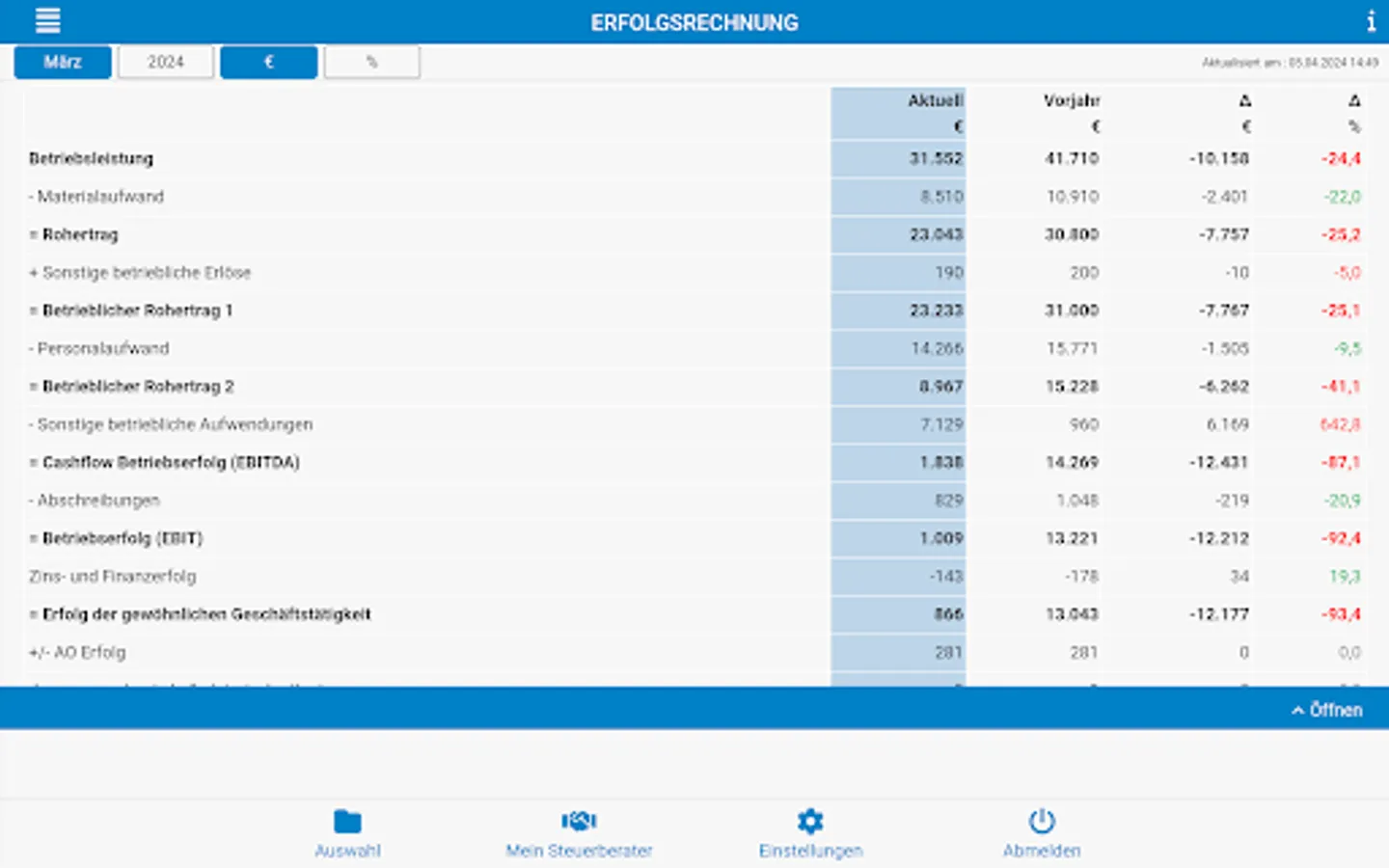
Task: Click the chevron next to Öffnen
Action: [x=1296, y=710]
